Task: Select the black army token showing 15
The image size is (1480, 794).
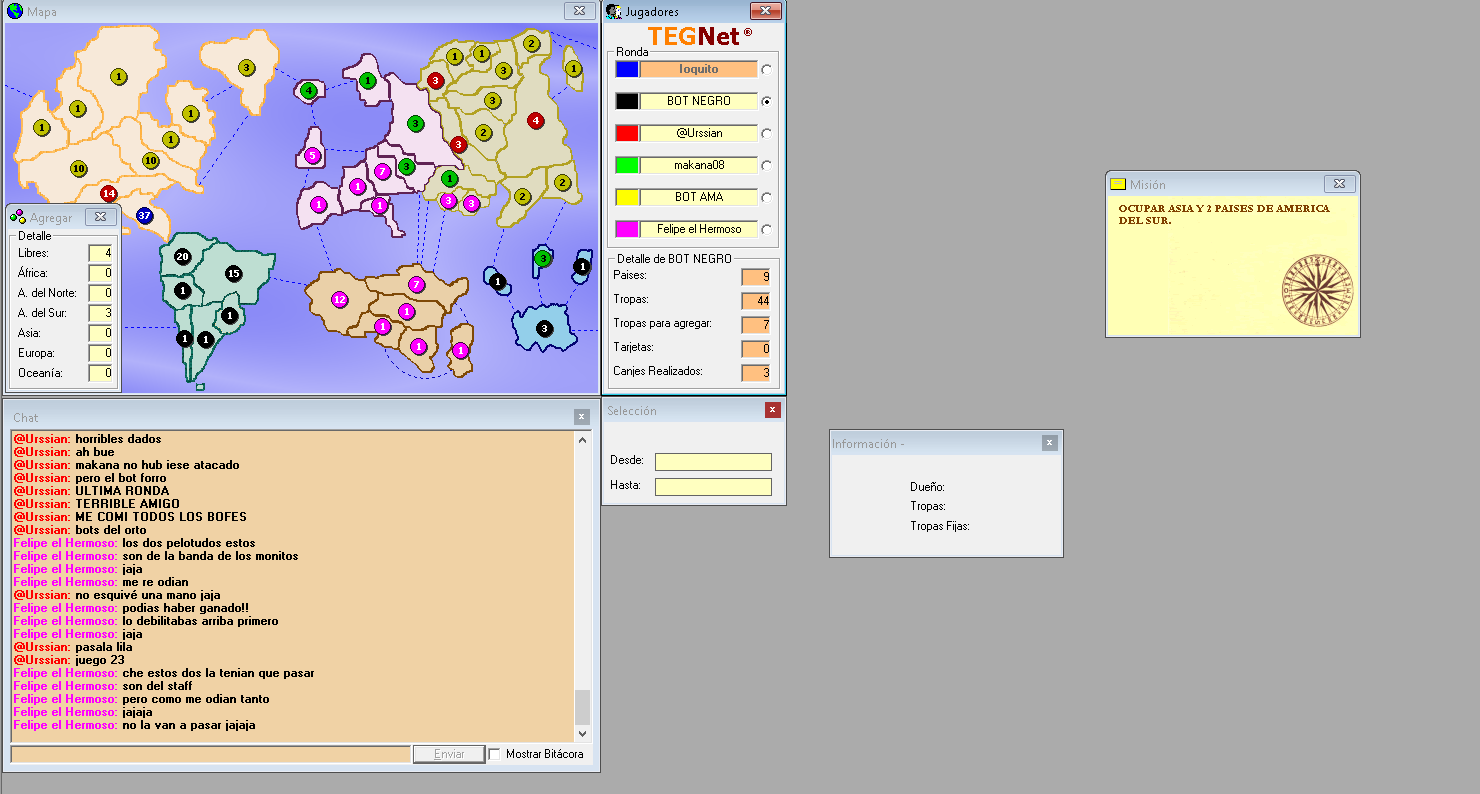Action: pyautogui.click(x=234, y=273)
